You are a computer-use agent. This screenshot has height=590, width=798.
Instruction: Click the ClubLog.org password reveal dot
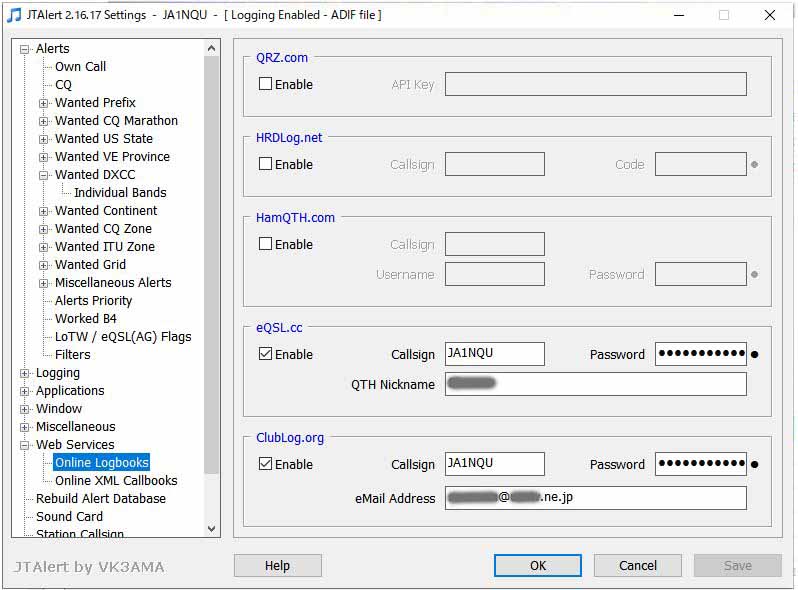click(x=754, y=464)
